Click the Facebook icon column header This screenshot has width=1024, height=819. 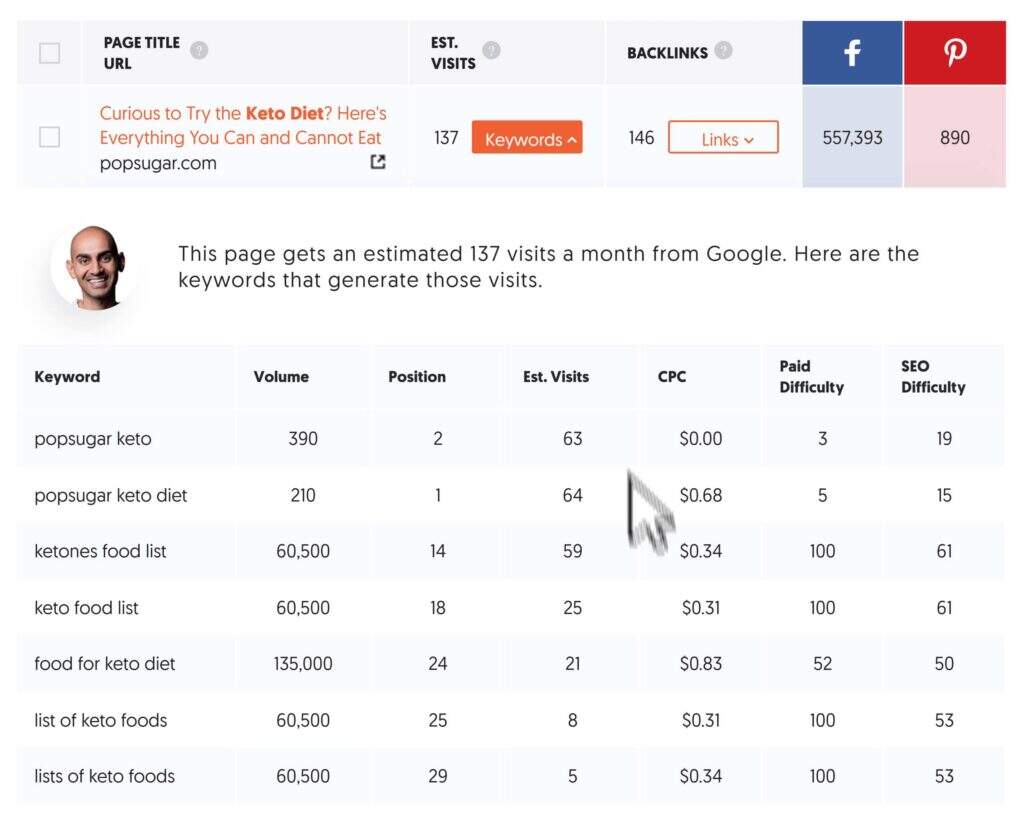click(x=852, y=53)
